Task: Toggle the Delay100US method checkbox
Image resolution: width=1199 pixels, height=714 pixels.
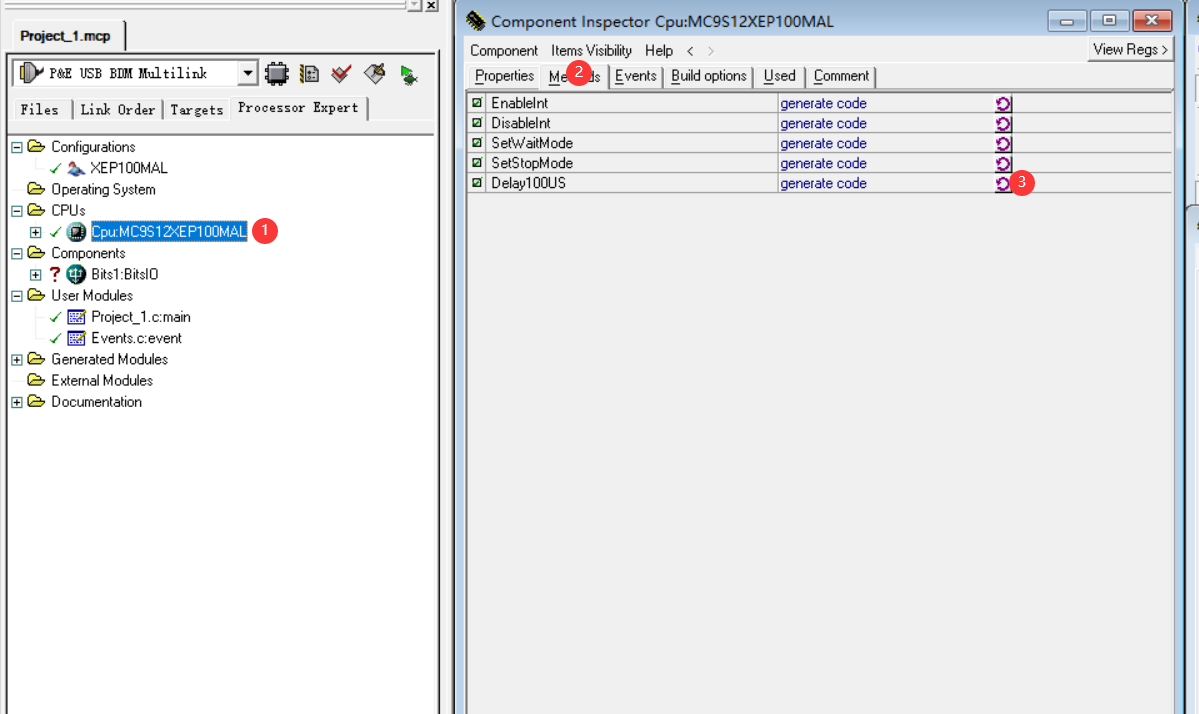Action: (477, 183)
